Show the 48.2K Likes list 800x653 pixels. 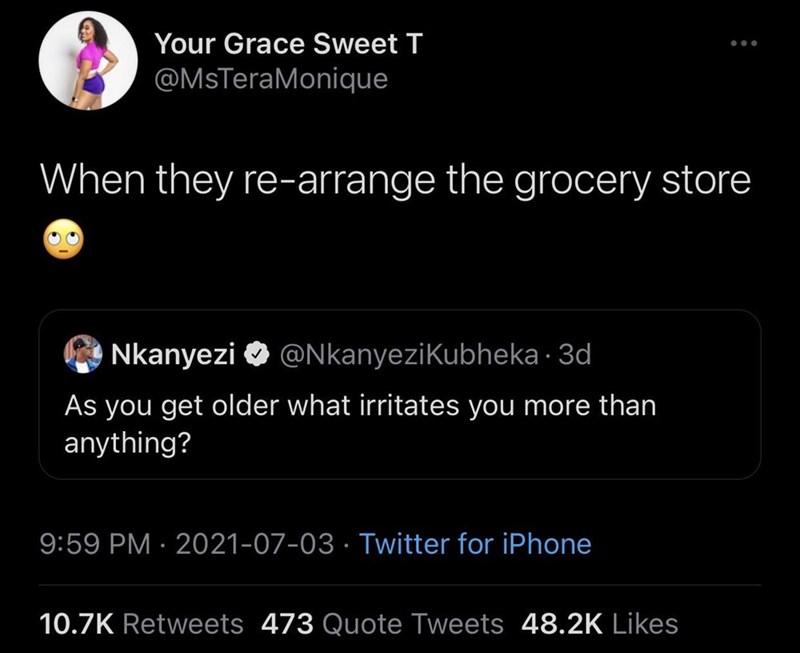click(x=599, y=624)
